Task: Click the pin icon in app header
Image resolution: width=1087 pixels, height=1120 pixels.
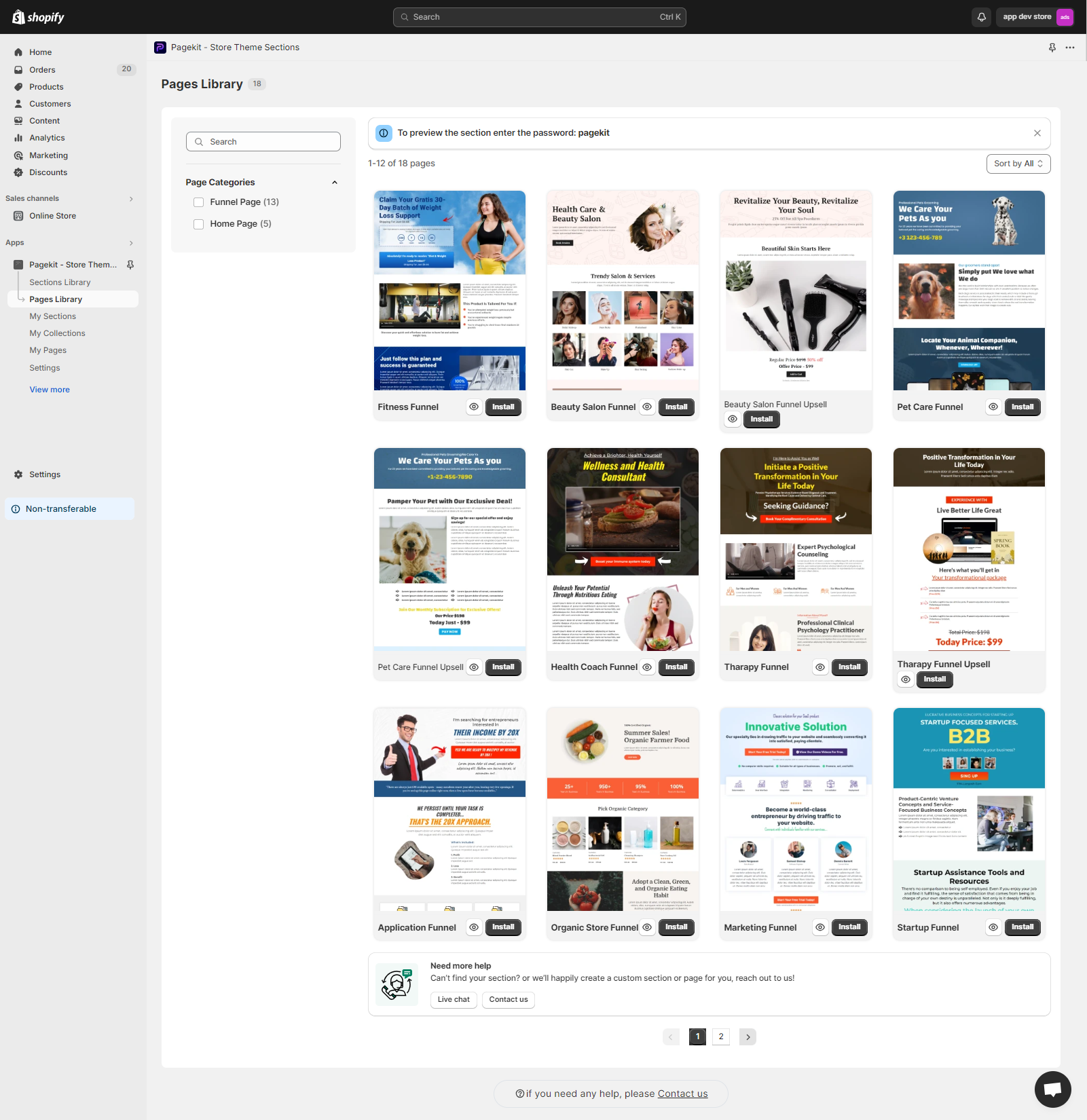Action: (x=1052, y=48)
